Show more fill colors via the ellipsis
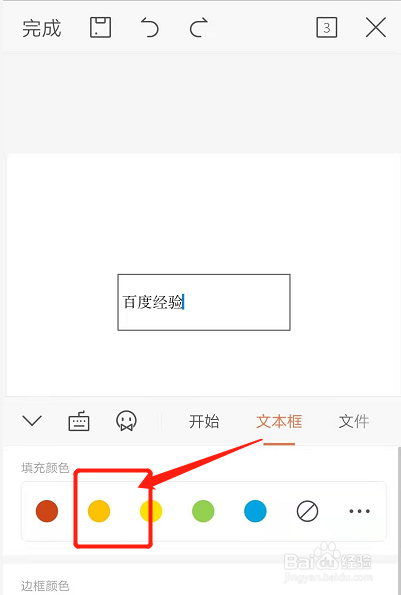This screenshot has height=595, width=401. point(359,511)
